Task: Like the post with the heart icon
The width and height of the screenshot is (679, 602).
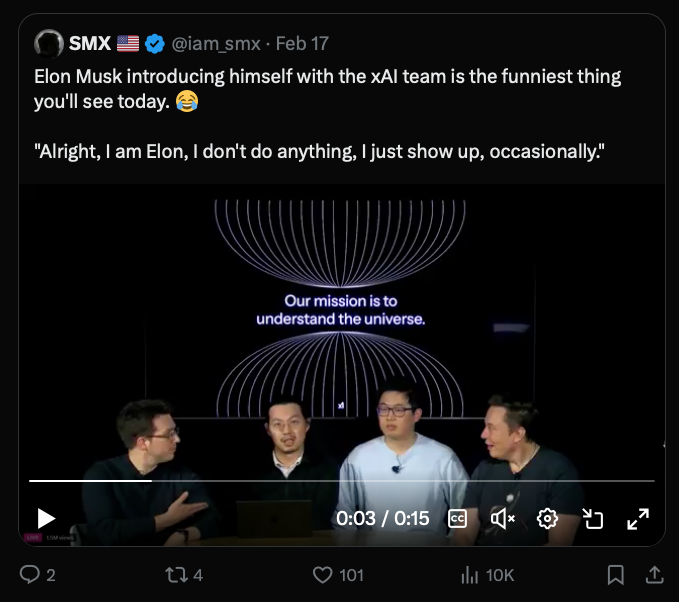Action: (322, 575)
